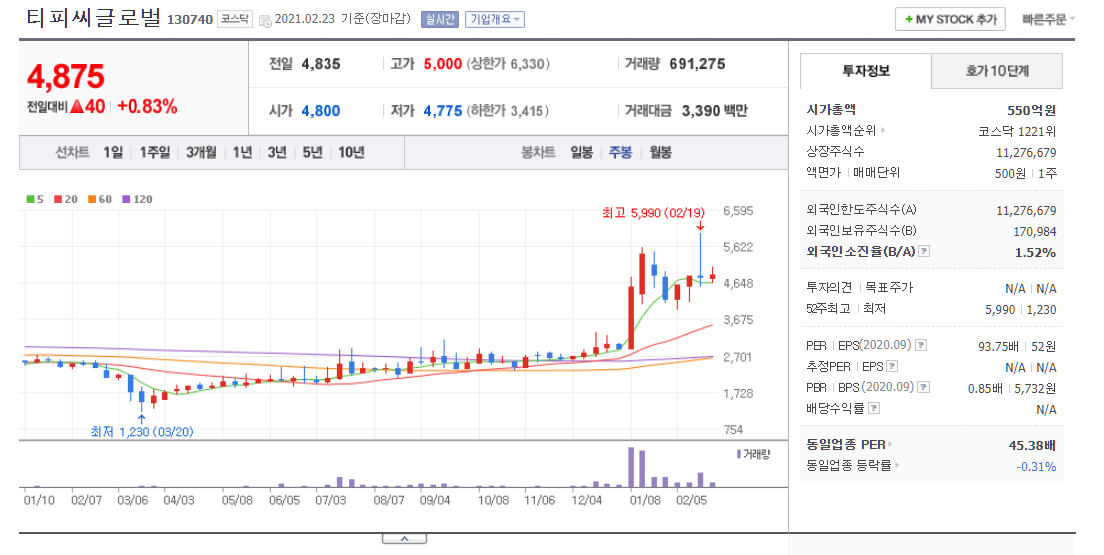Click the 거래량 value 691,275

tap(697, 64)
